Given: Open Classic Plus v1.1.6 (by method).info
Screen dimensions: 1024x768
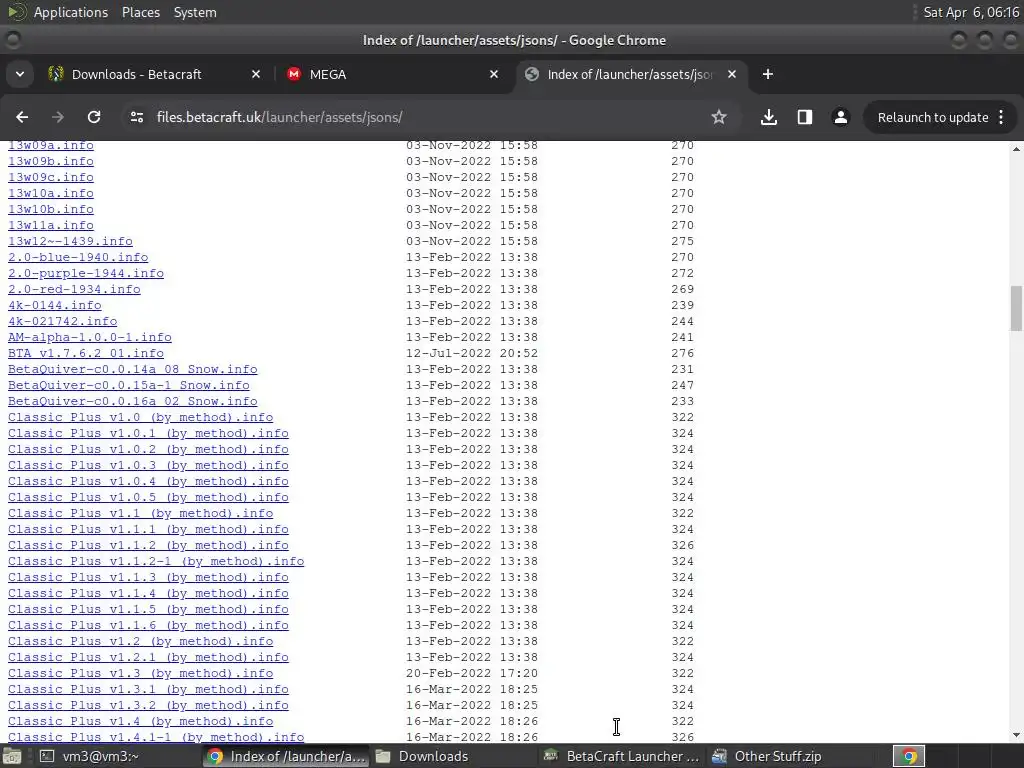Looking at the screenshot, I should click(148, 625).
